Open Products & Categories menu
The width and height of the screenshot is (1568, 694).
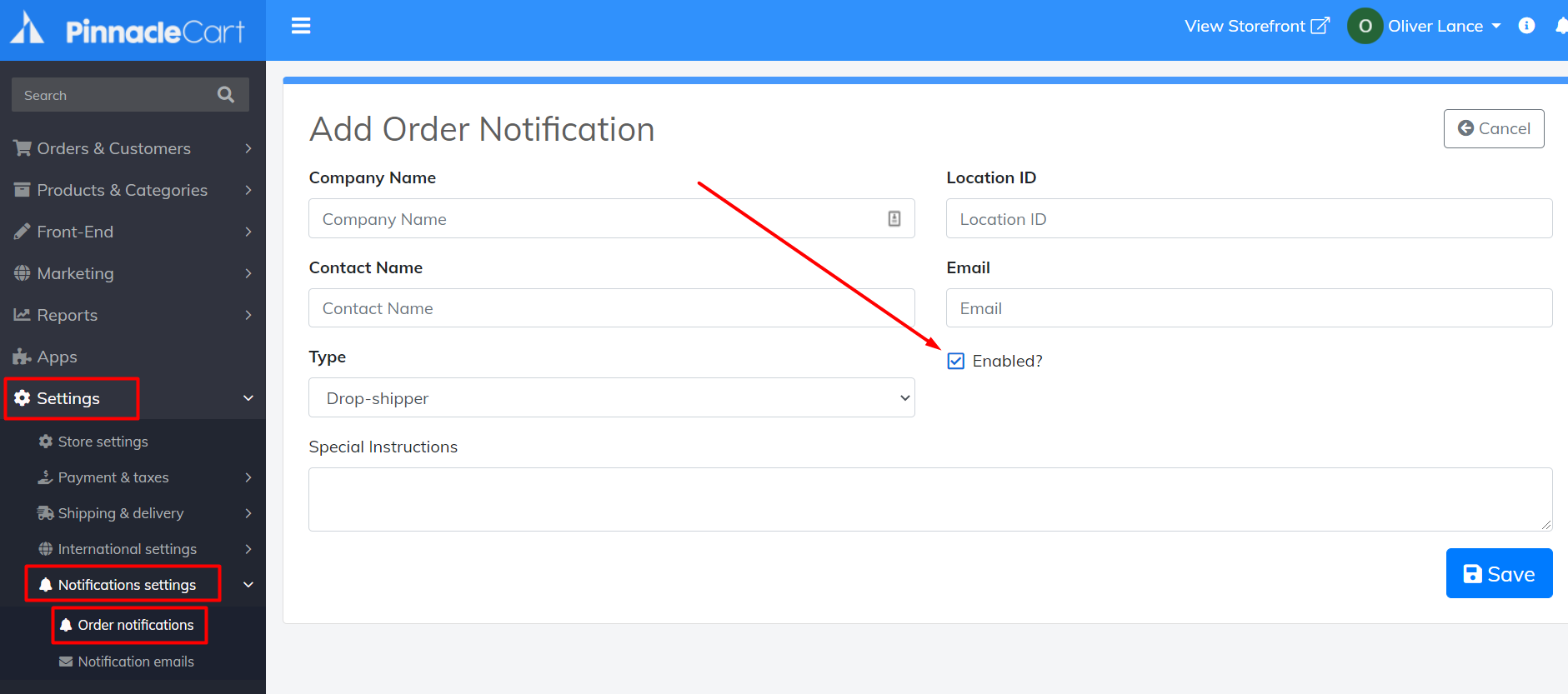pyautogui.click(x=133, y=190)
